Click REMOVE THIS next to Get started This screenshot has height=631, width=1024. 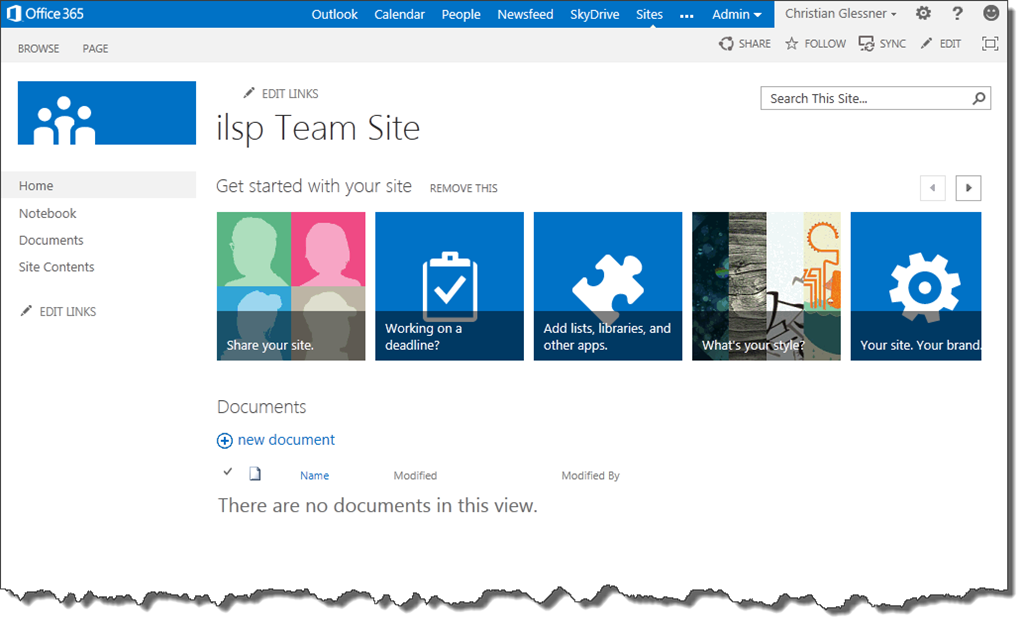click(x=464, y=188)
